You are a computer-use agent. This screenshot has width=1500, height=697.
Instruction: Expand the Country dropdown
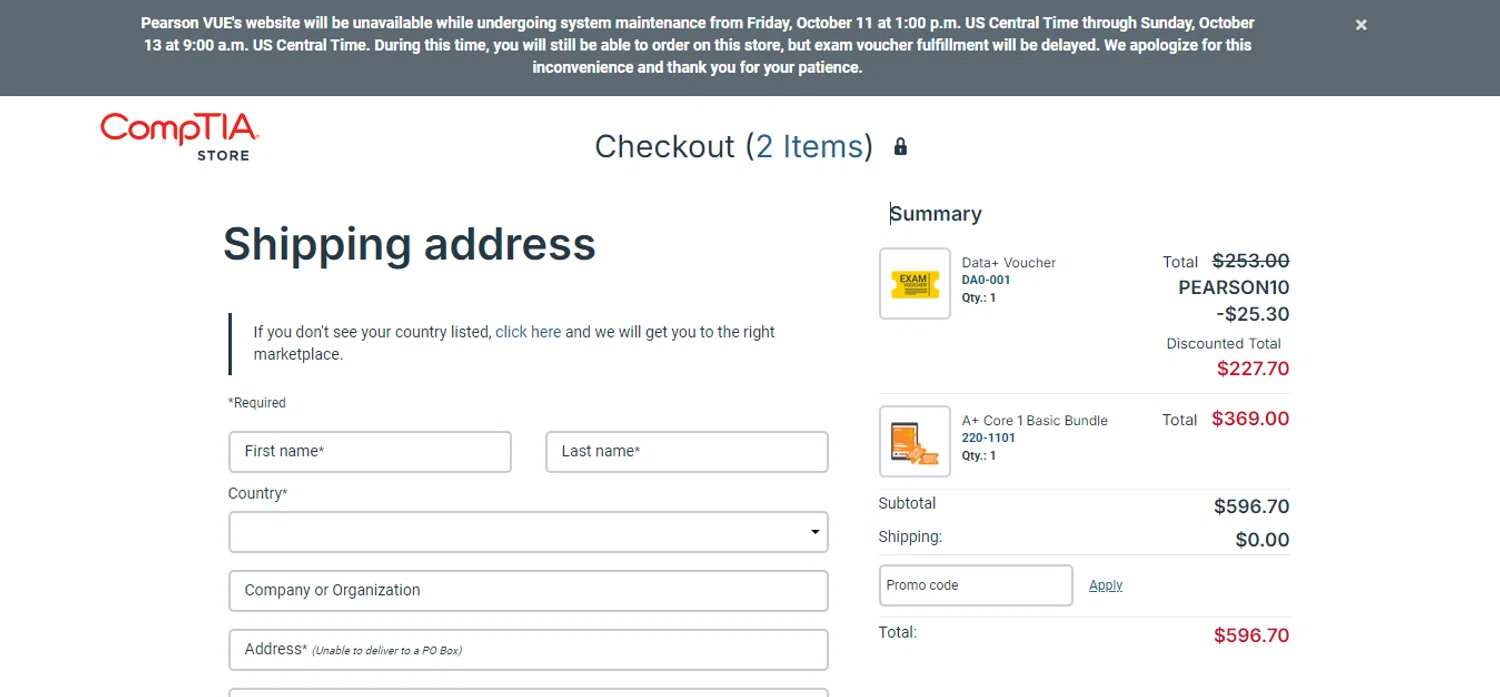point(528,532)
